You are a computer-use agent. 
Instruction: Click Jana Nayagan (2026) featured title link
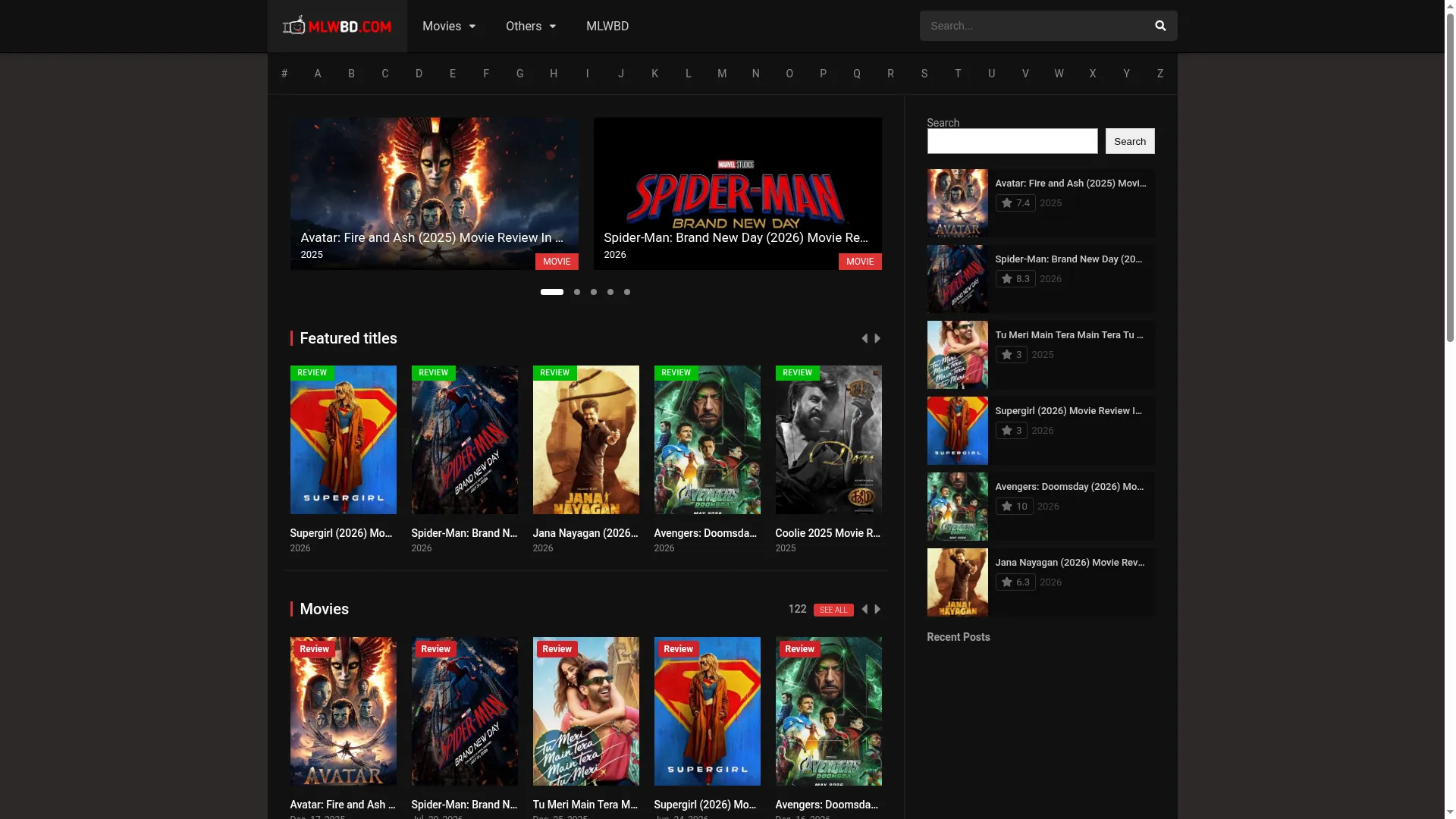pos(585,533)
